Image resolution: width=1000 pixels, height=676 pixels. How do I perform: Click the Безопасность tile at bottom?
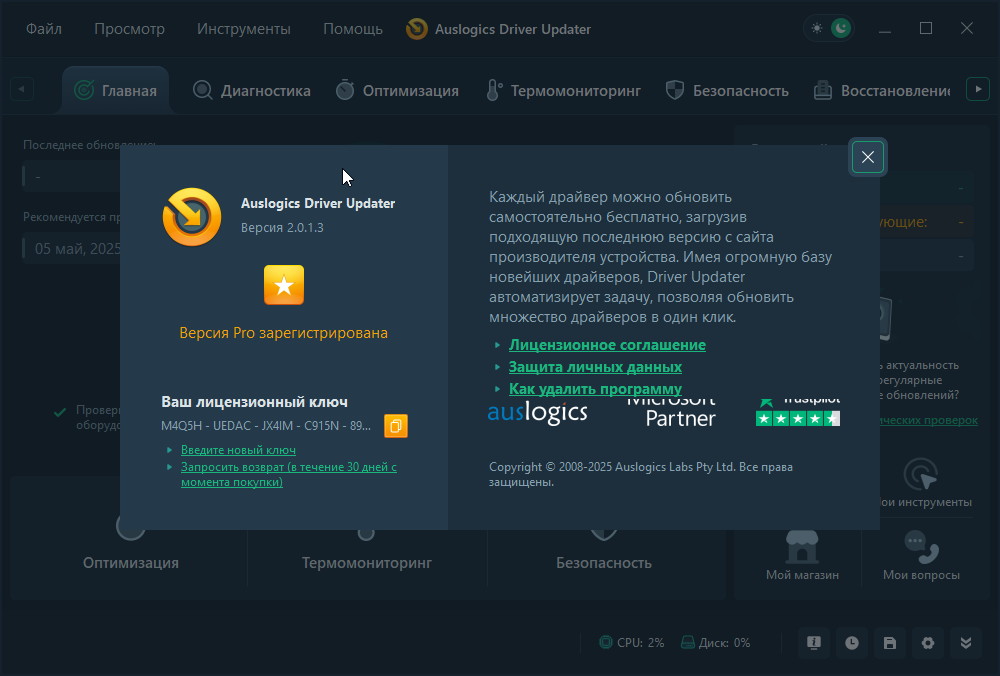tap(604, 562)
